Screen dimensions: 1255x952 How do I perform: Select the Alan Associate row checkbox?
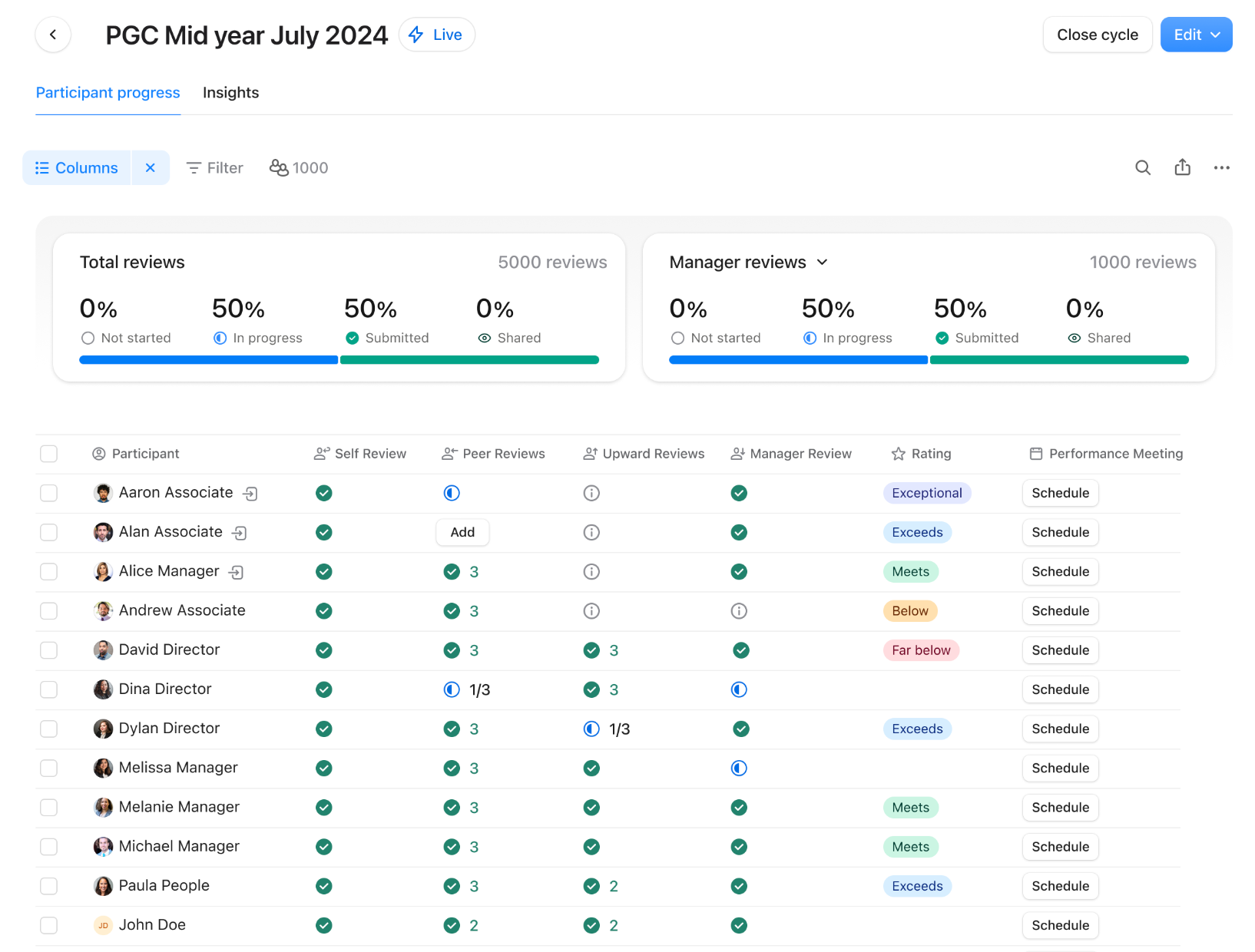point(48,532)
